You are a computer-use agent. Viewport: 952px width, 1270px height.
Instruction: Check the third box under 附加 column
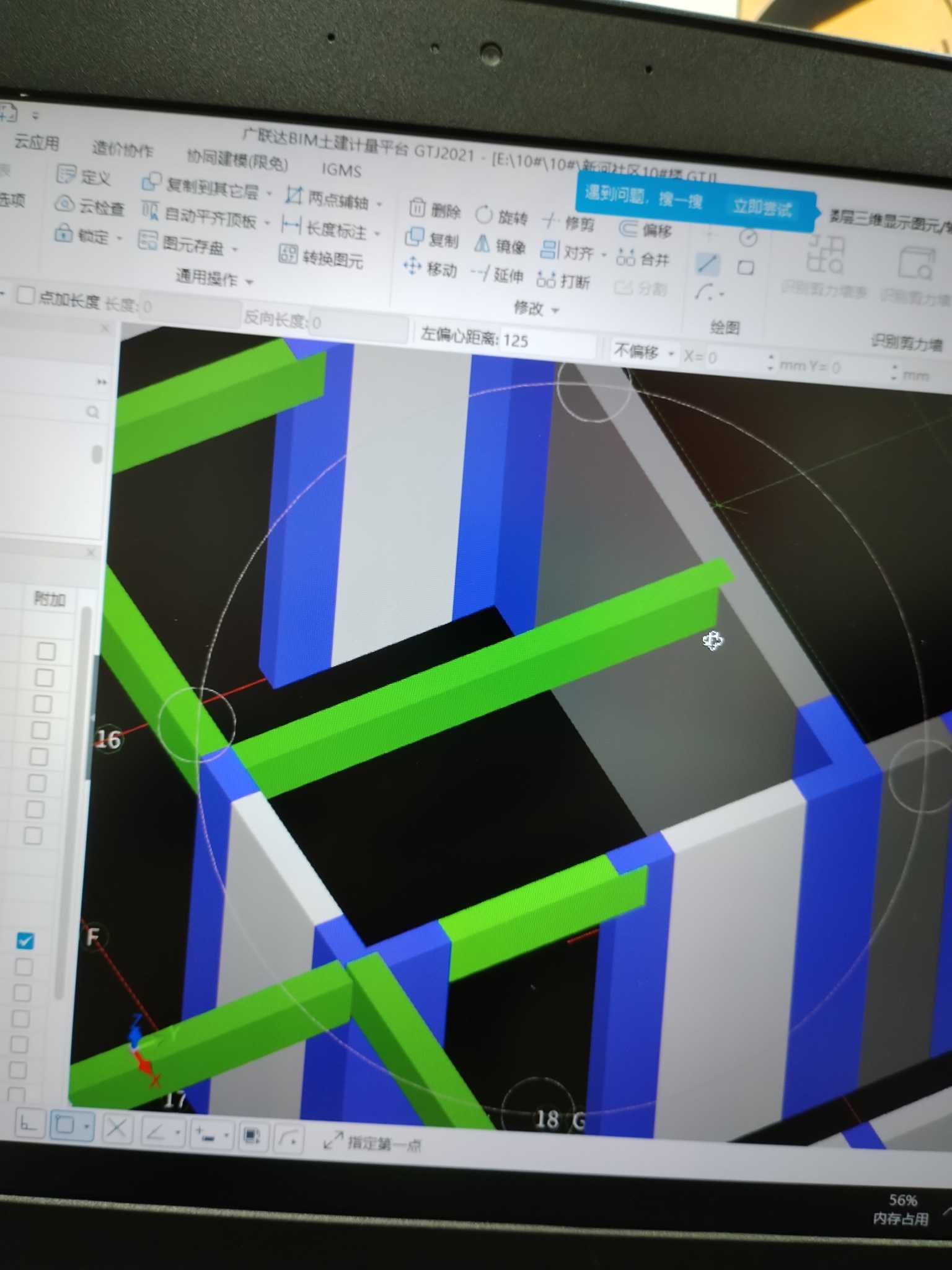pos(43,704)
